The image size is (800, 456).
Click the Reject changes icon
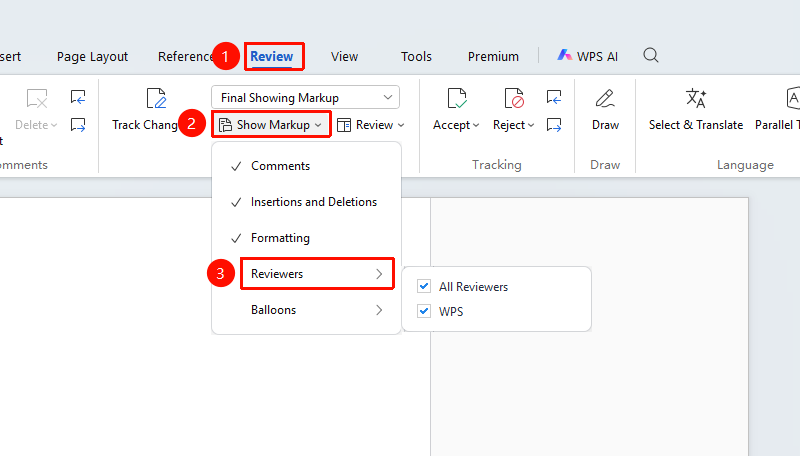point(514,98)
